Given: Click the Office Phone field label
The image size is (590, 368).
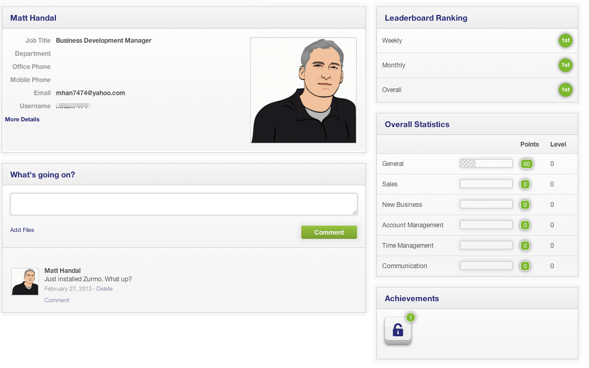Looking at the screenshot, I should [x=31, y=67].
